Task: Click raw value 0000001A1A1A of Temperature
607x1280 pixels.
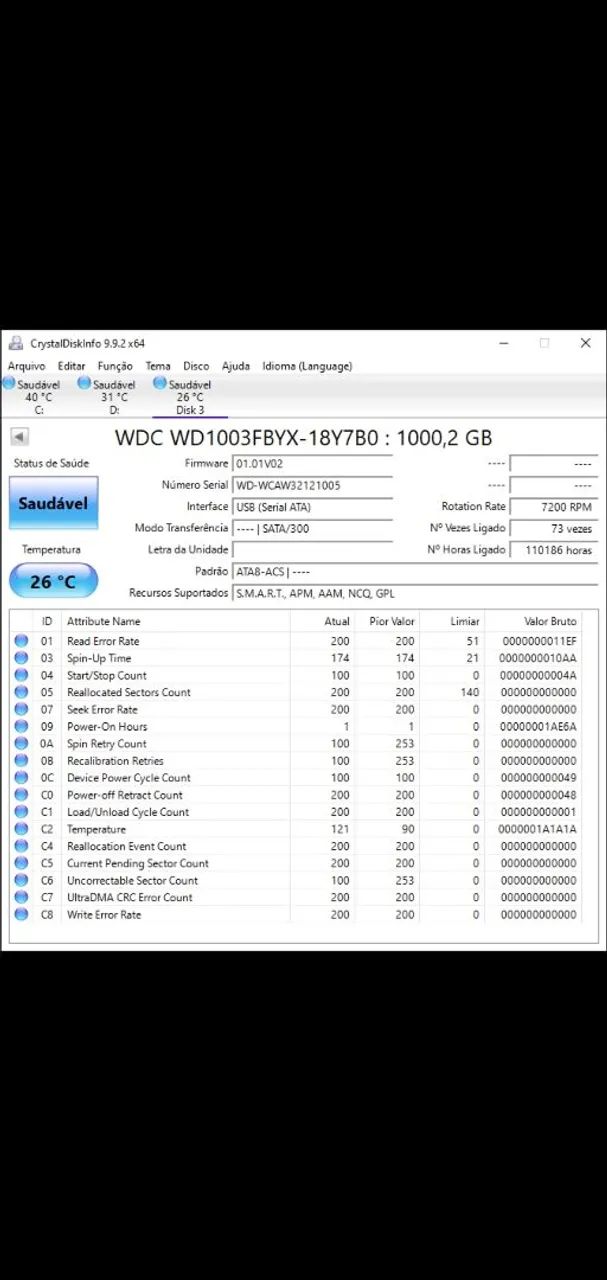Action: coord(538,829)
